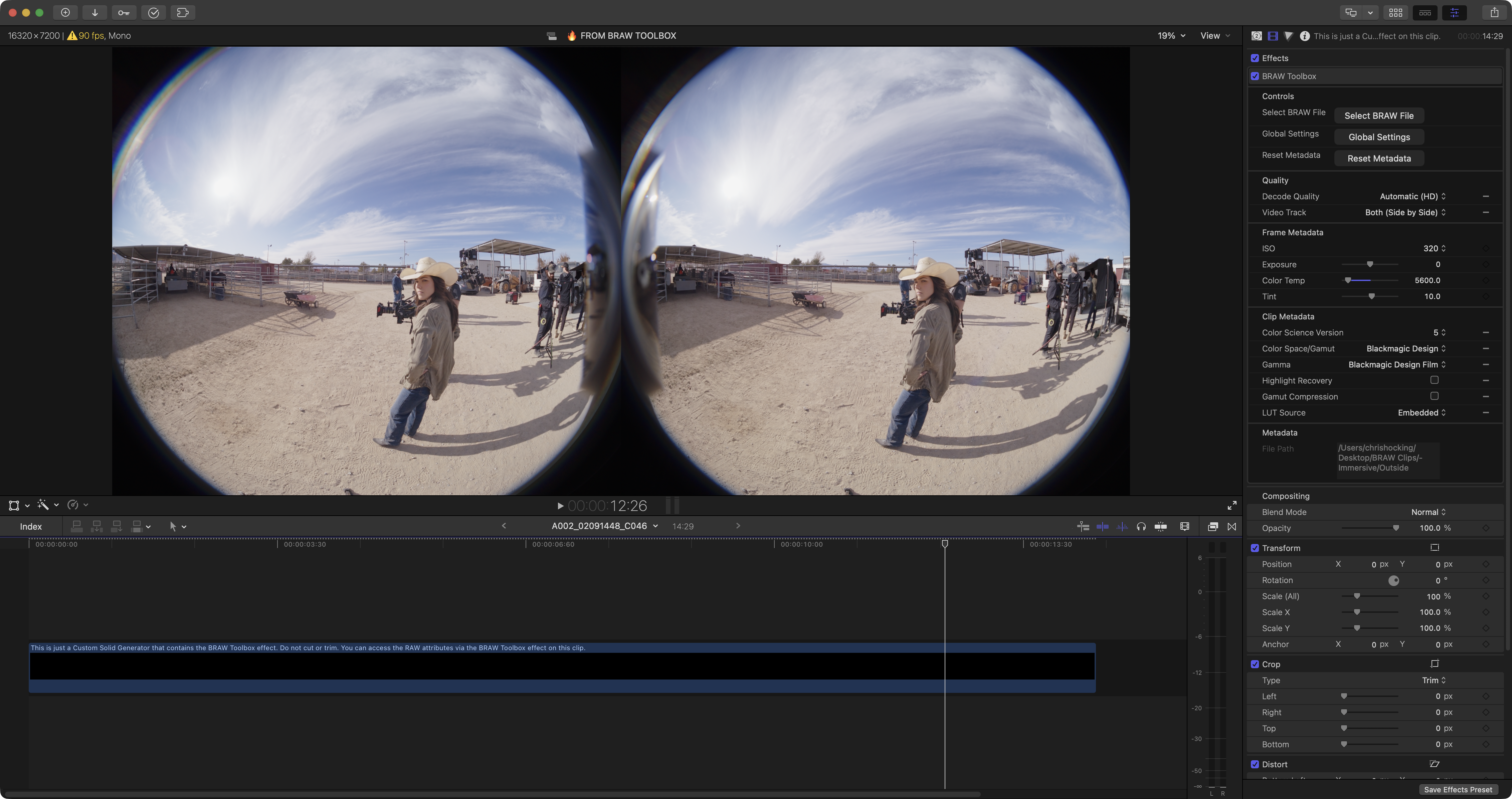Click the import media down-arrow icon
Screen dimensions: 1512x799
(x=94, y=12)
